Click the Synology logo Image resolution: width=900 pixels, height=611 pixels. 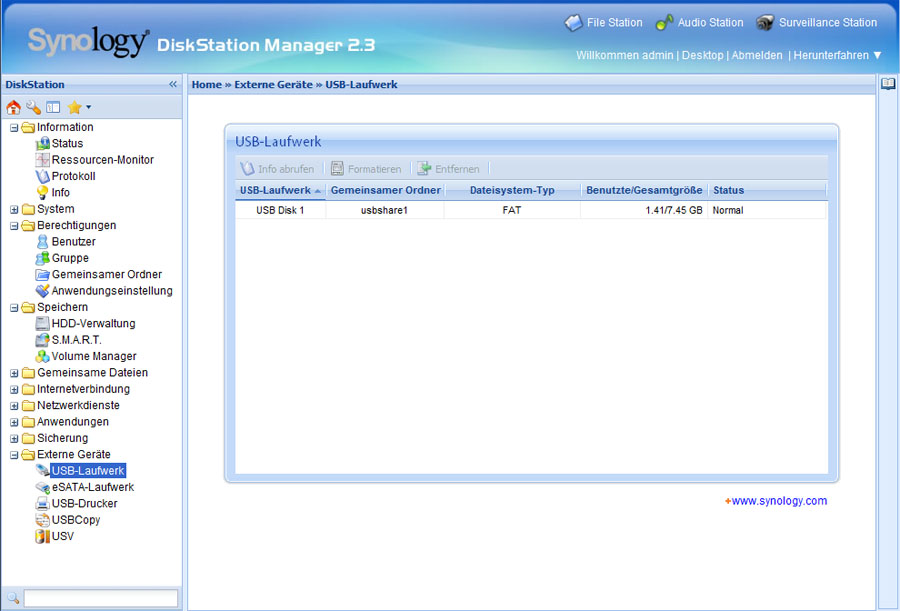[88, 41]
